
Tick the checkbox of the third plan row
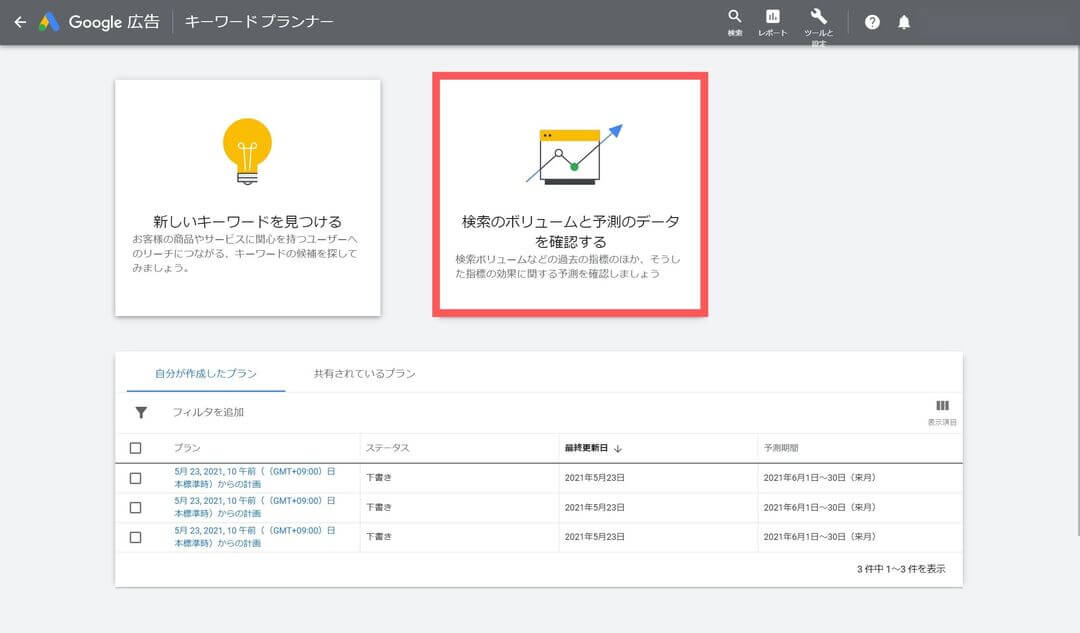click(136, 537)
